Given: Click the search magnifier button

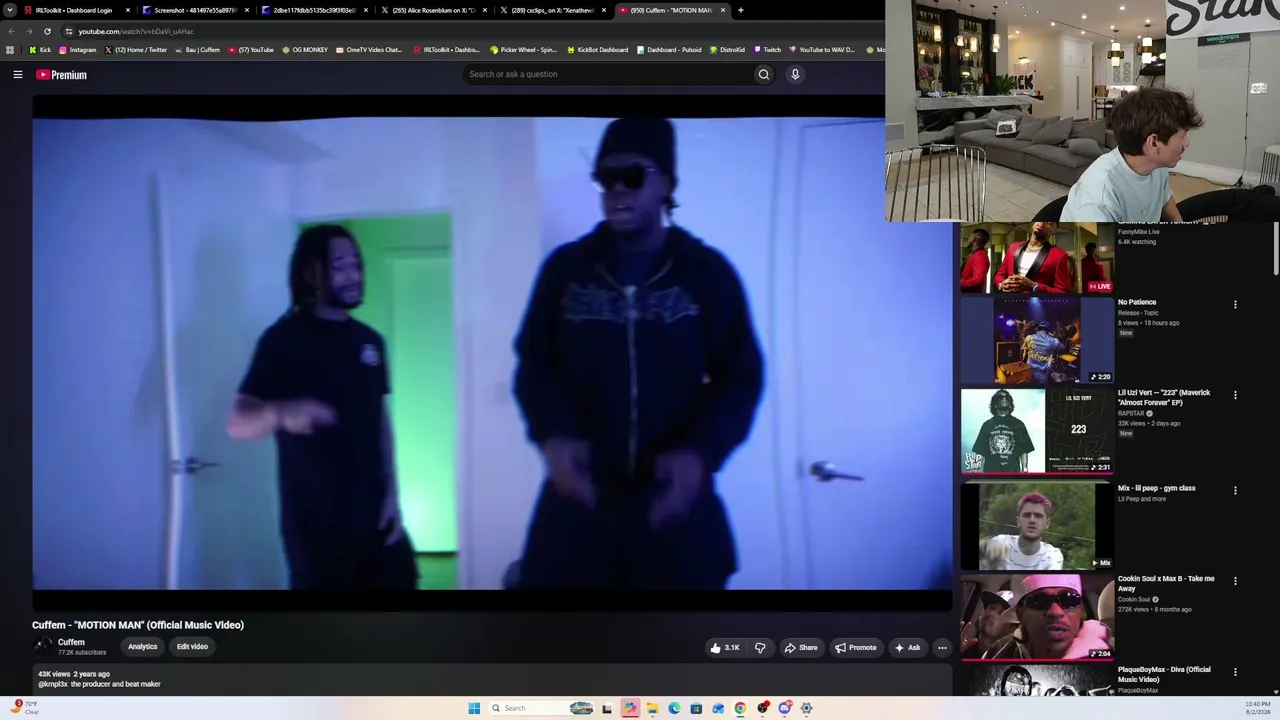Looking at the screenshot, I should click(x=763, y=74).
